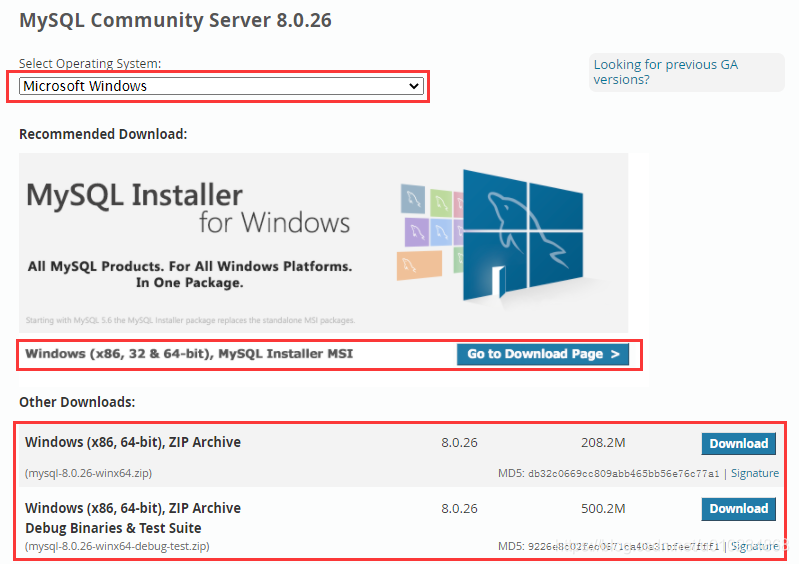Image resolution: width=799 pixels, height=564 pixels.
Task: Open the Select Operating System dropdown
Action: click(x=221, y=86)
